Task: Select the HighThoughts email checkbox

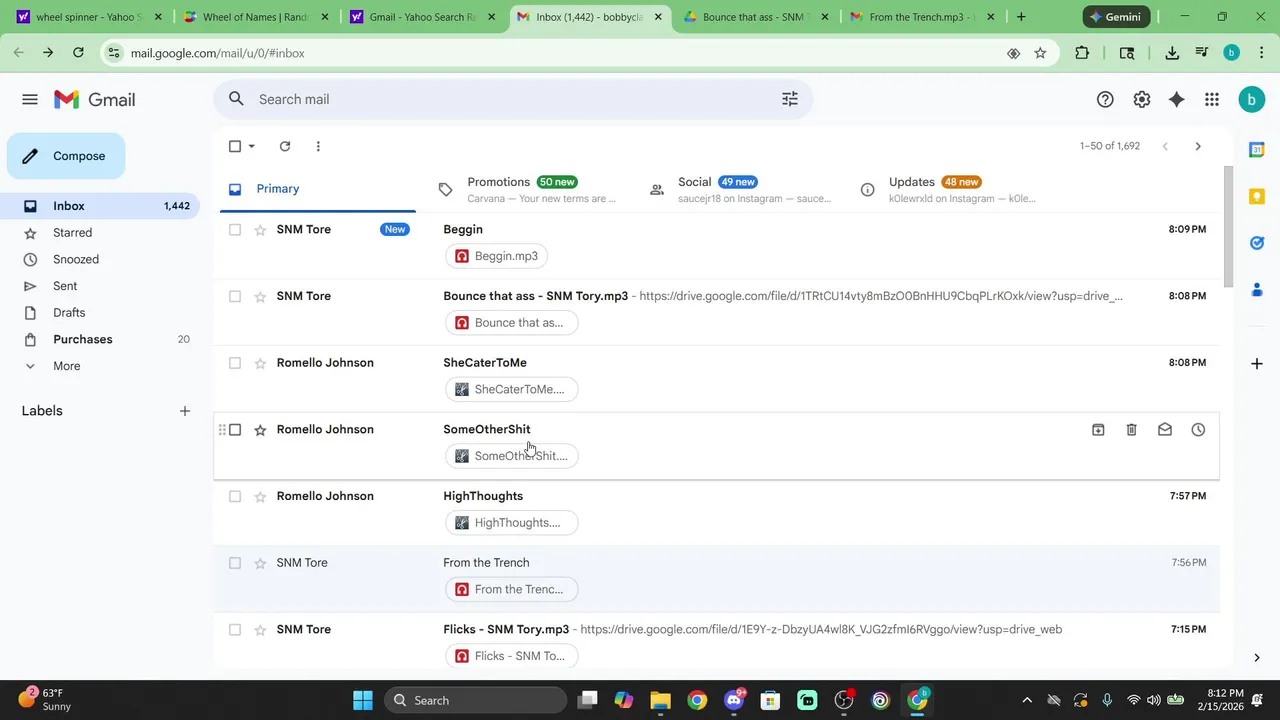Action: click(235, 496)
